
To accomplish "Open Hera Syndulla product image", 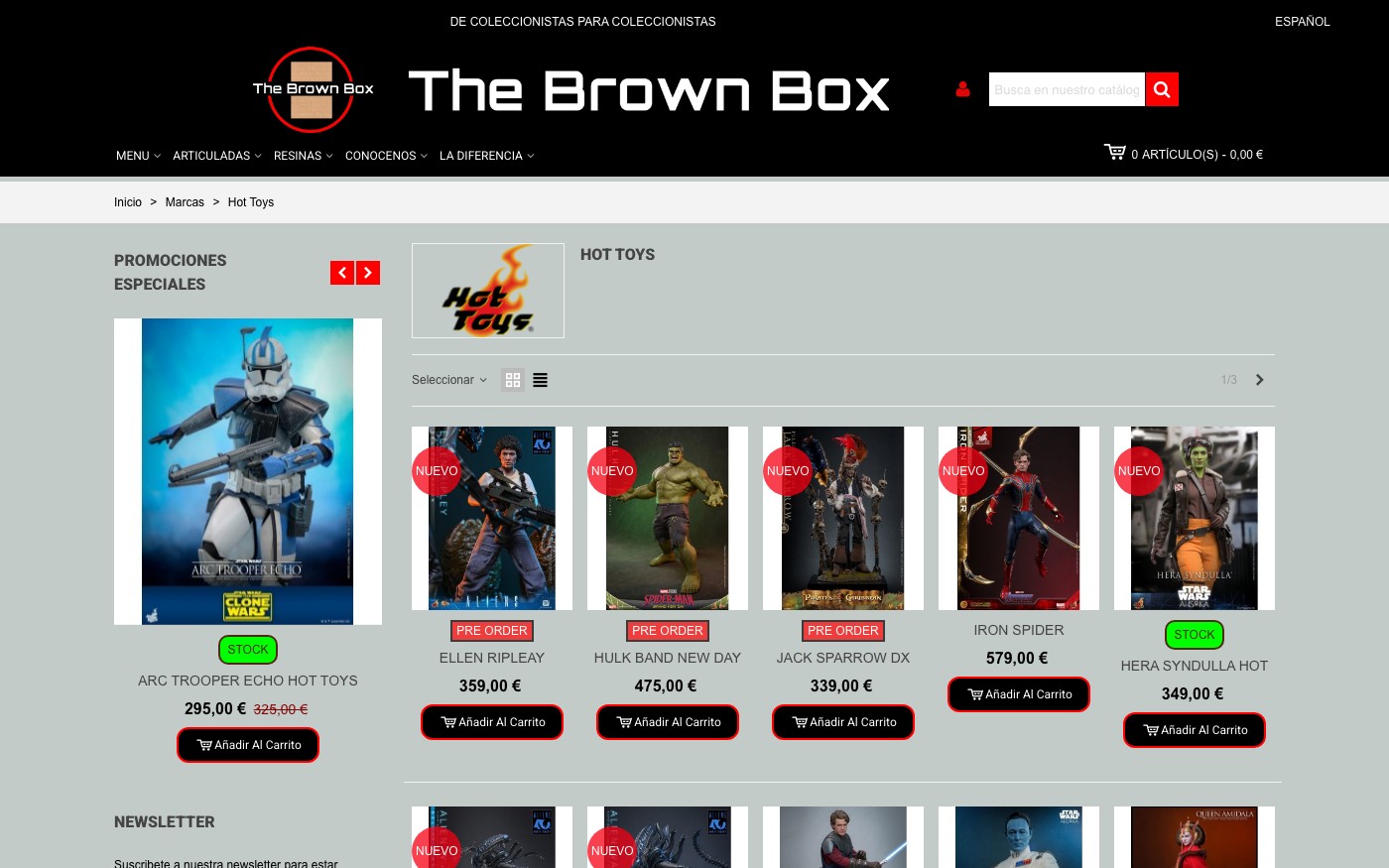I will coord(1195,518).
